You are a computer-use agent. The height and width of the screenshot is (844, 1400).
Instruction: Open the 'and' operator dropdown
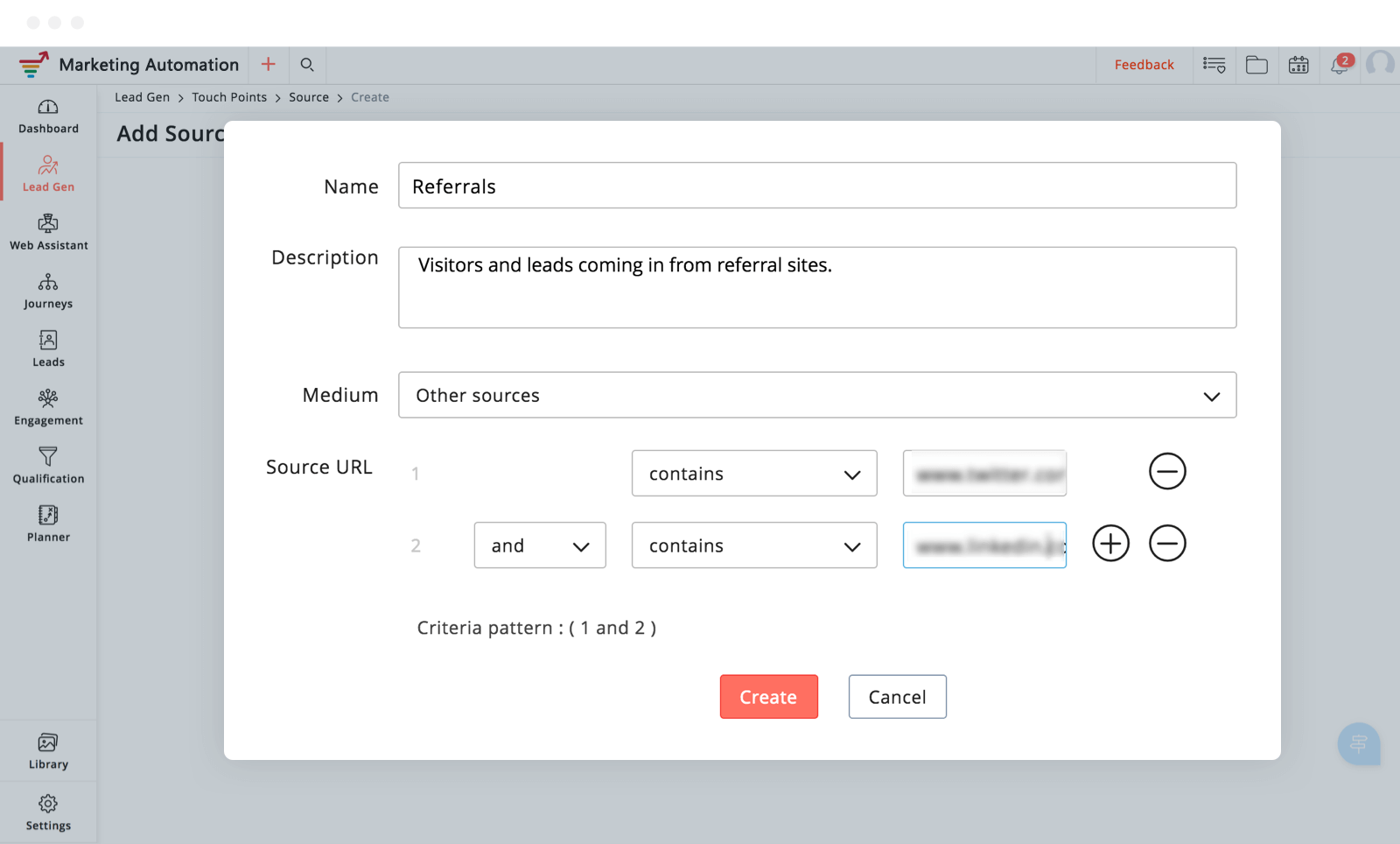pyautogui.click(x=539, y=545)
